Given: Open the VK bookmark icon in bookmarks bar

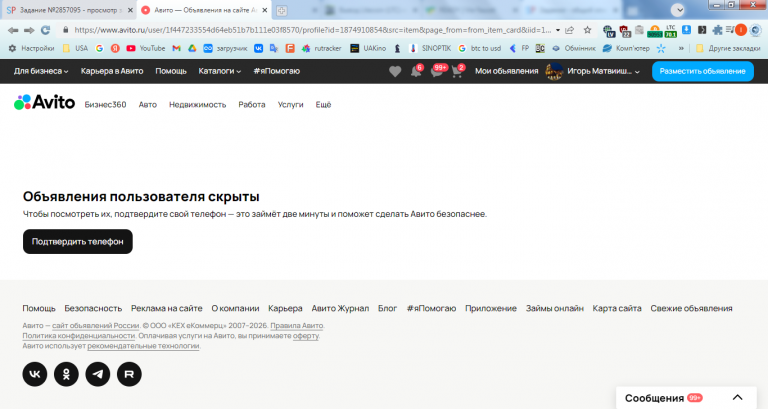Looking at the screenshot, I should click(258, 48).
